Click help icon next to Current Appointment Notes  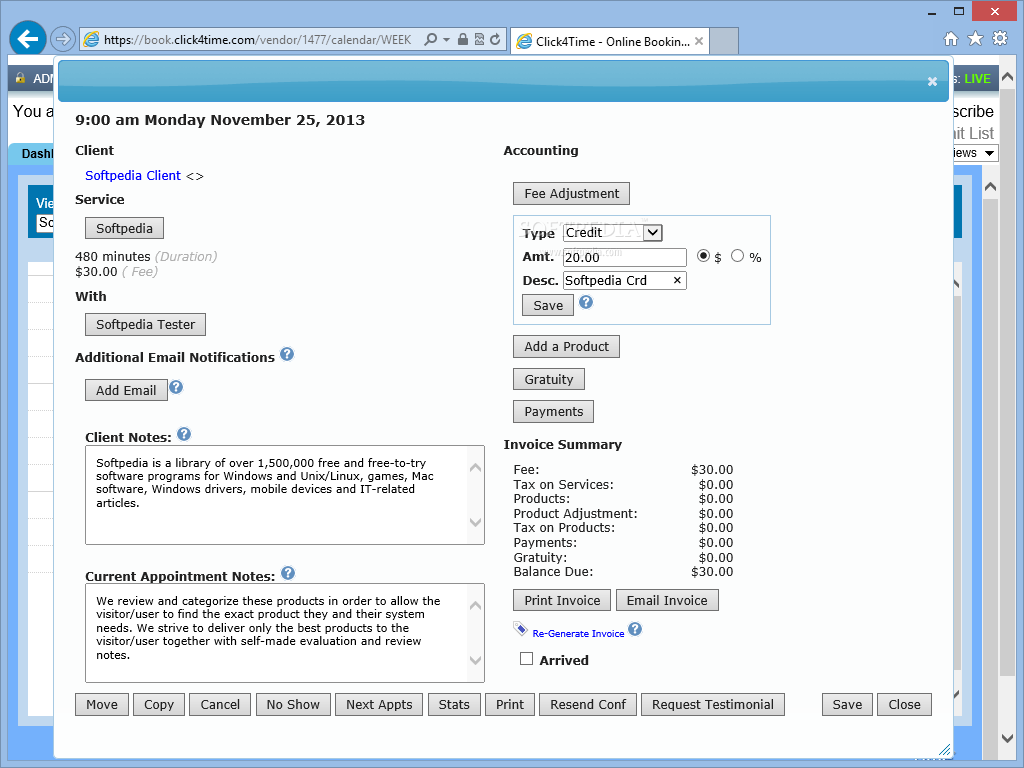[x=288, y=573]
